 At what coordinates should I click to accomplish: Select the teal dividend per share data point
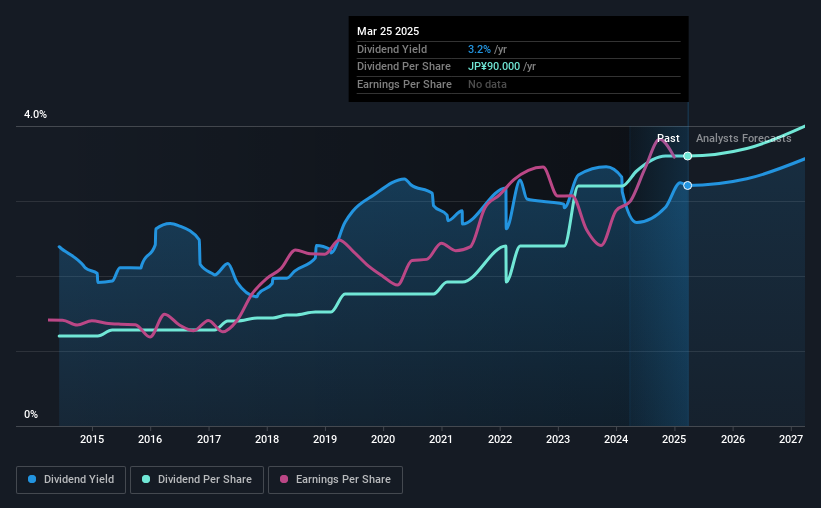tap(687, 156)
